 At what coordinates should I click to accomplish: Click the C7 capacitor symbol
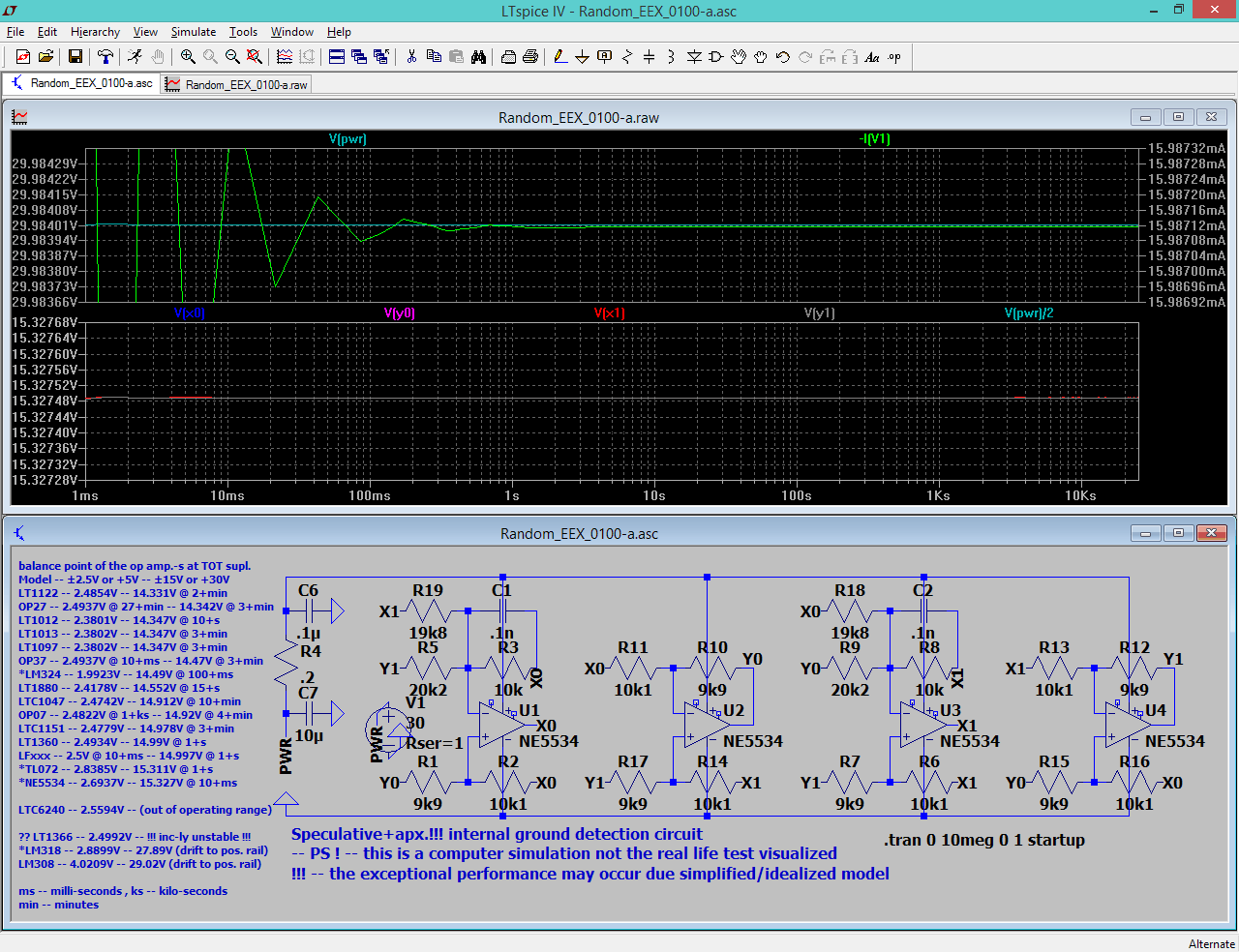coord(308,714)
